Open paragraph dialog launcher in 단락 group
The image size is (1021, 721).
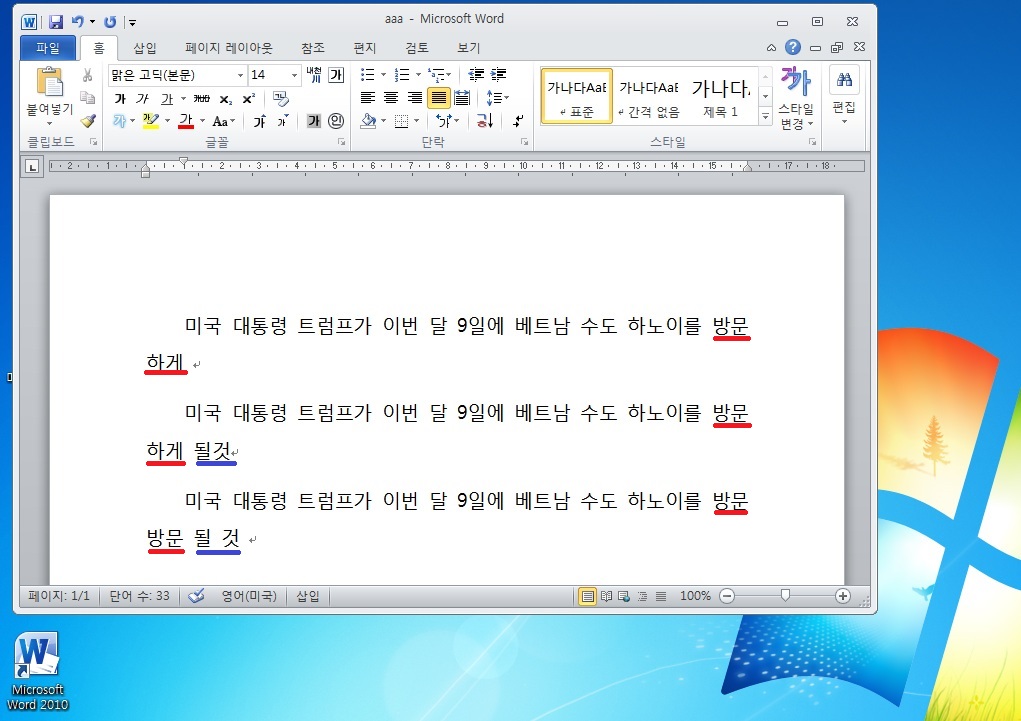(524, 141)
